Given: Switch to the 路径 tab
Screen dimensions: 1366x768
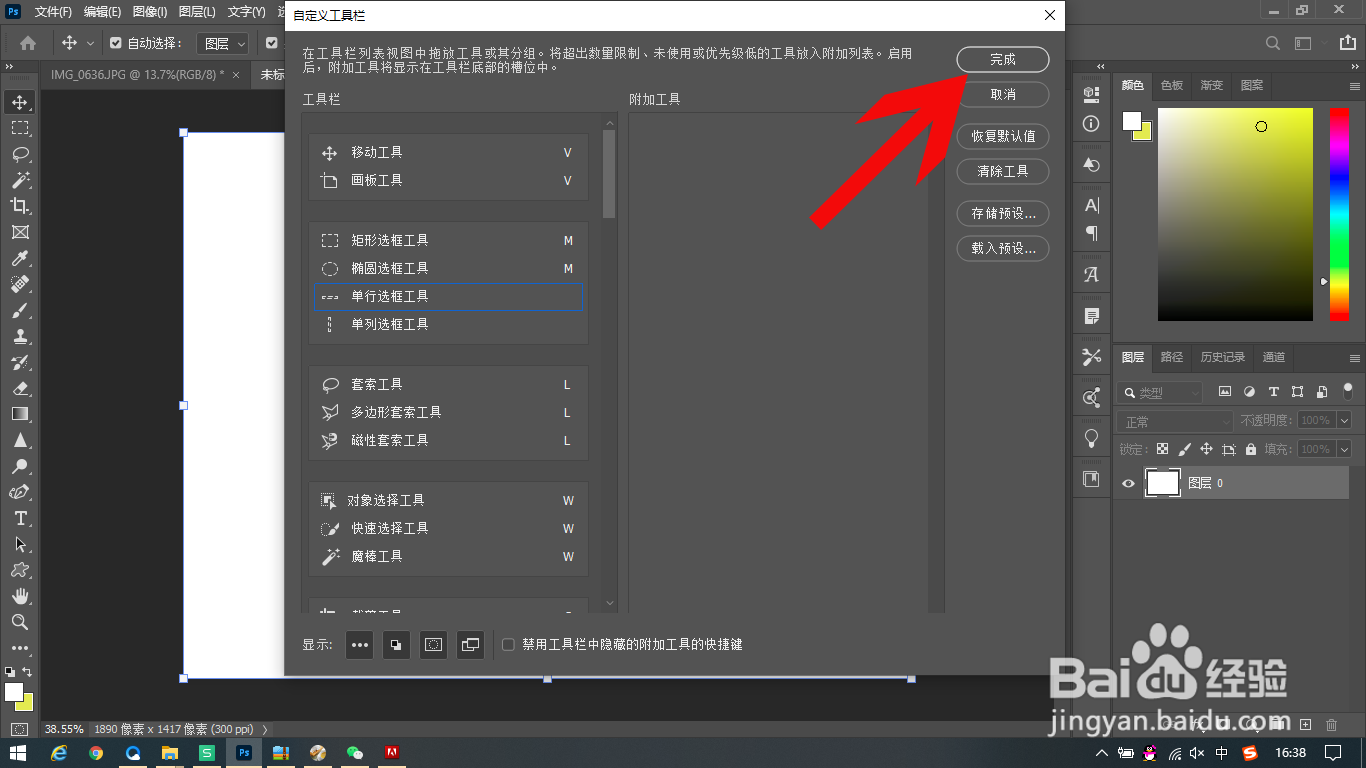Looking at the screenshot, I should [1171, 357].
